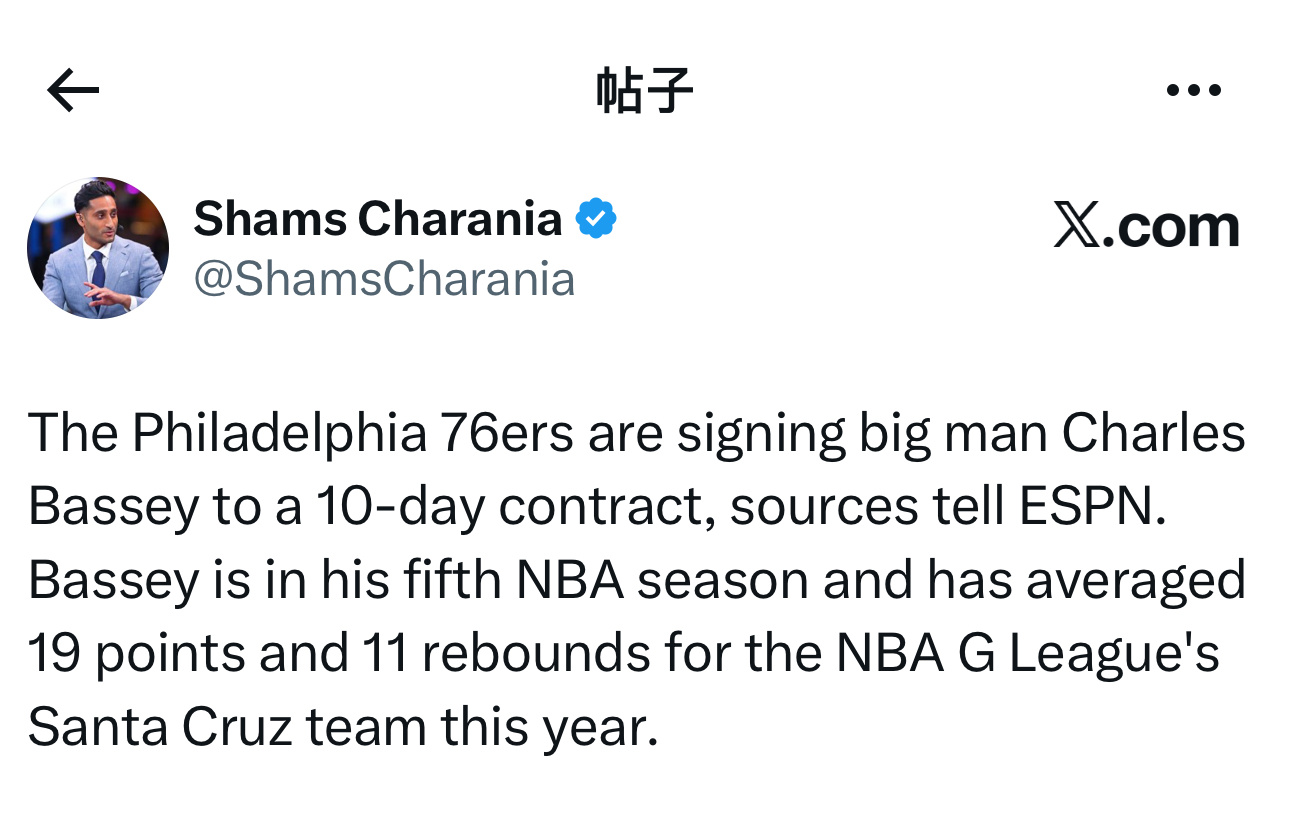Click the X logo in the corner

click(x=1146, y=224)
